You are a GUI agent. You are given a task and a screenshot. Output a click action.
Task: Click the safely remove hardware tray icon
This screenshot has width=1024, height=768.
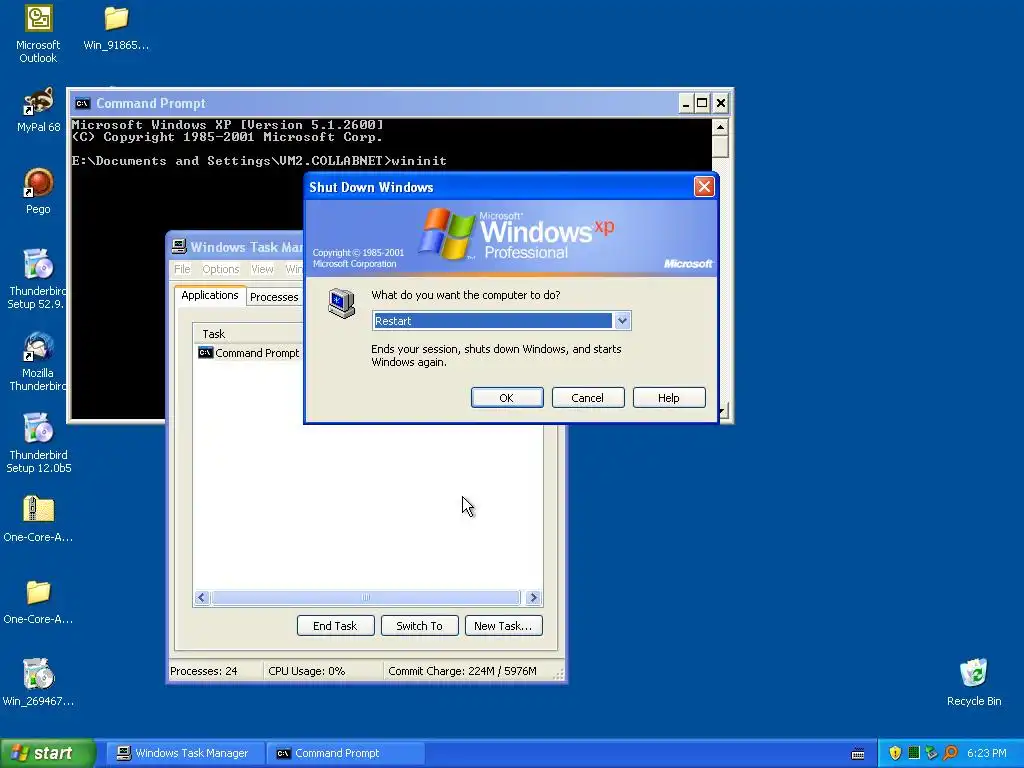(x=931, y=753)
